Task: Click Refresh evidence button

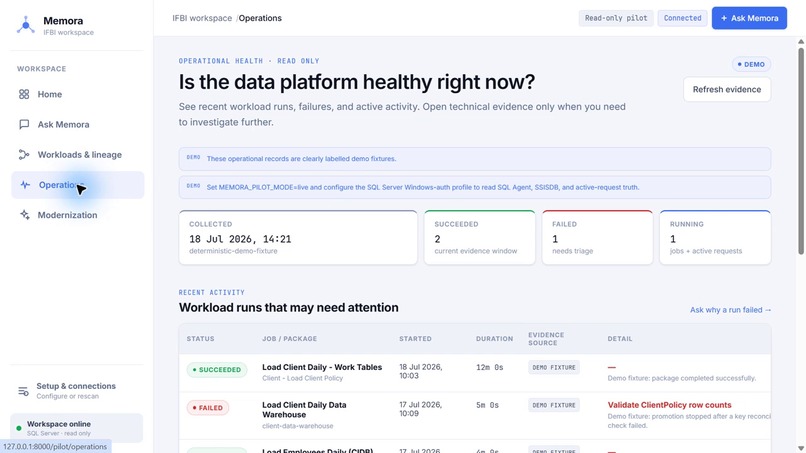Action: tap(727, 89)
